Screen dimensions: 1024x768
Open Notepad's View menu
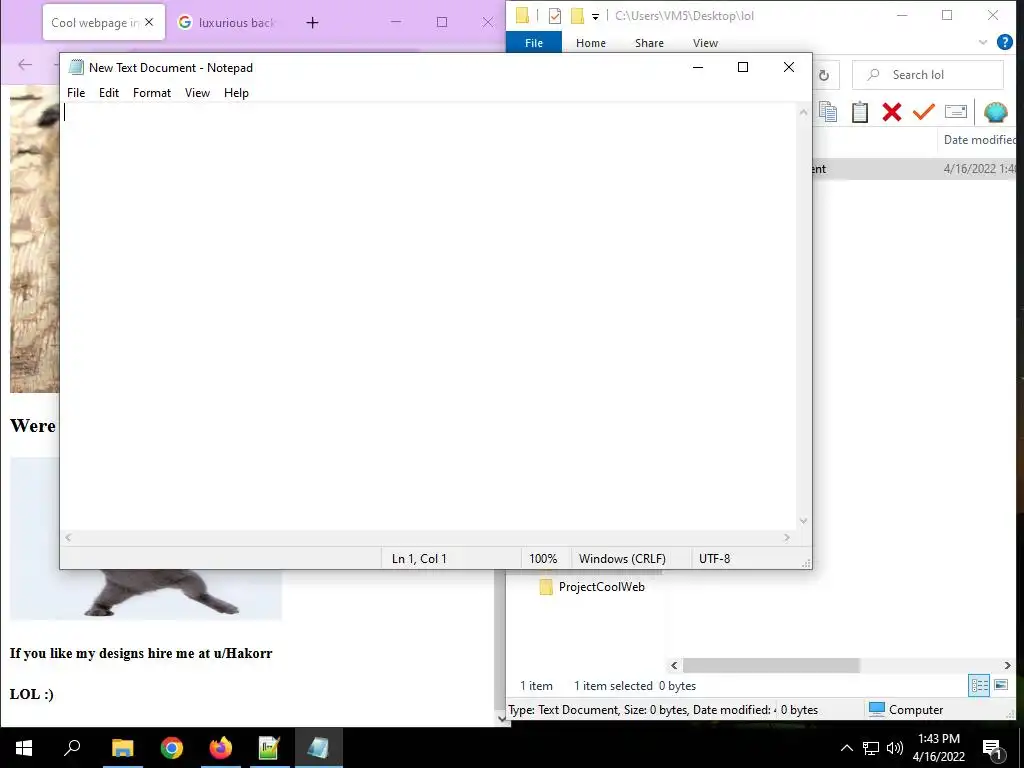tap(197, 93)
